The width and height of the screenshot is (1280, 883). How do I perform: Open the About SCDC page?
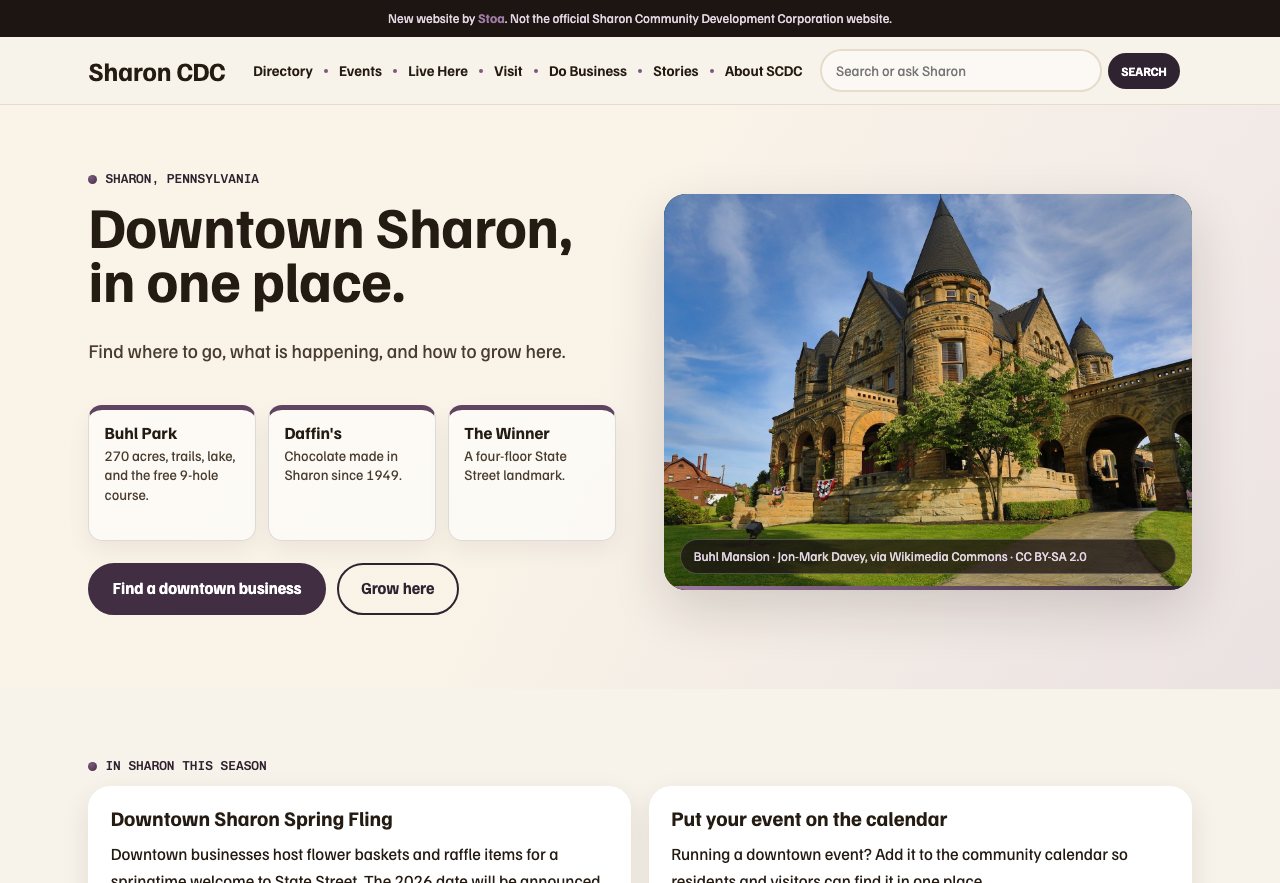point(764,71)
